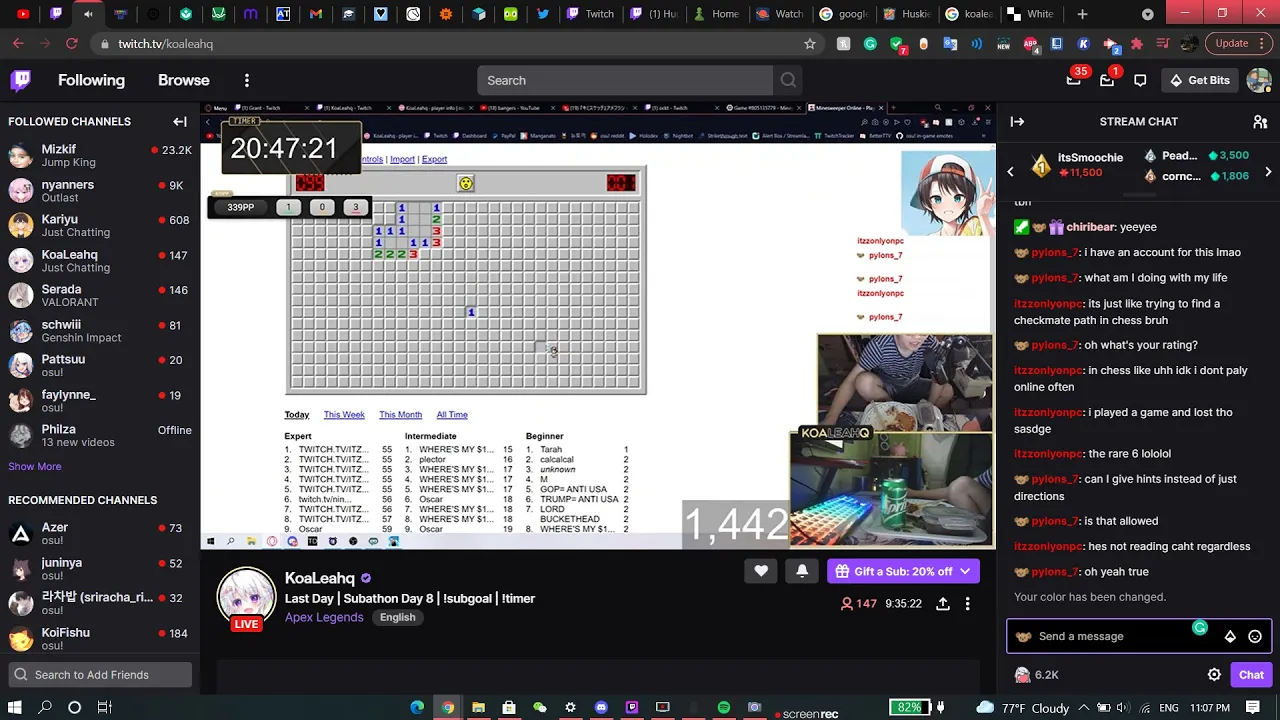Viewport: 1280px width, 720px height.
Task: Click the Twitch search input field
Action: (x=625, y=80)
